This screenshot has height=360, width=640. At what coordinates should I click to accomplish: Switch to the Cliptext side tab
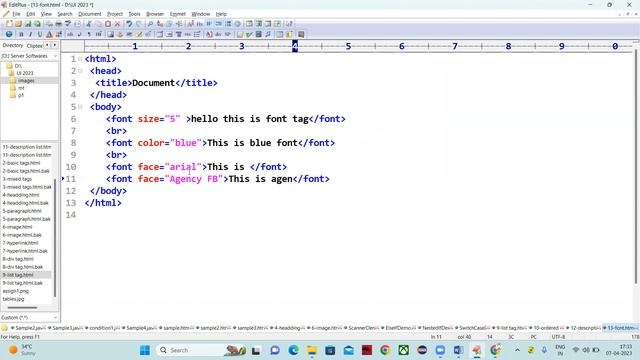35,46
